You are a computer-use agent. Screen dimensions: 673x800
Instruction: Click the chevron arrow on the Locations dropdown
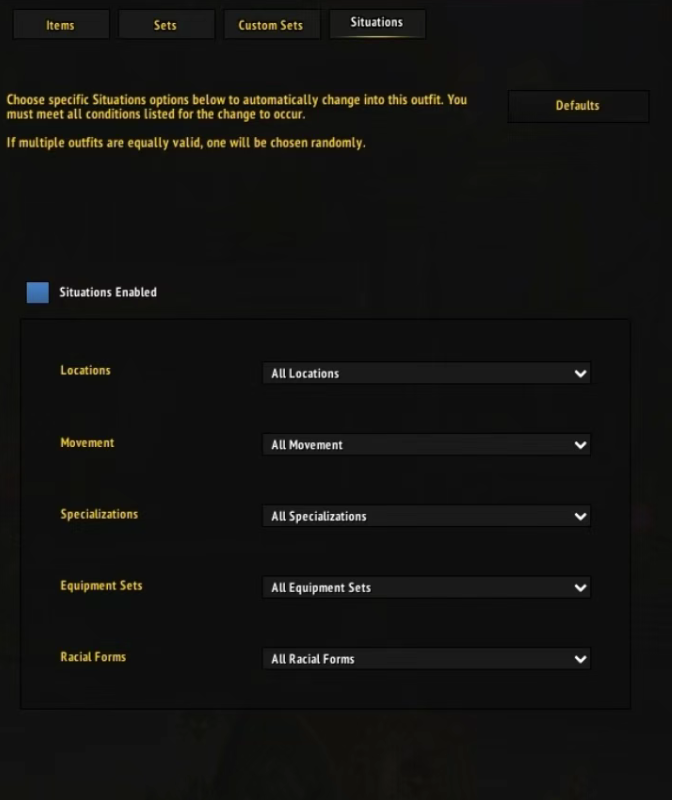[x=580, y=374]
